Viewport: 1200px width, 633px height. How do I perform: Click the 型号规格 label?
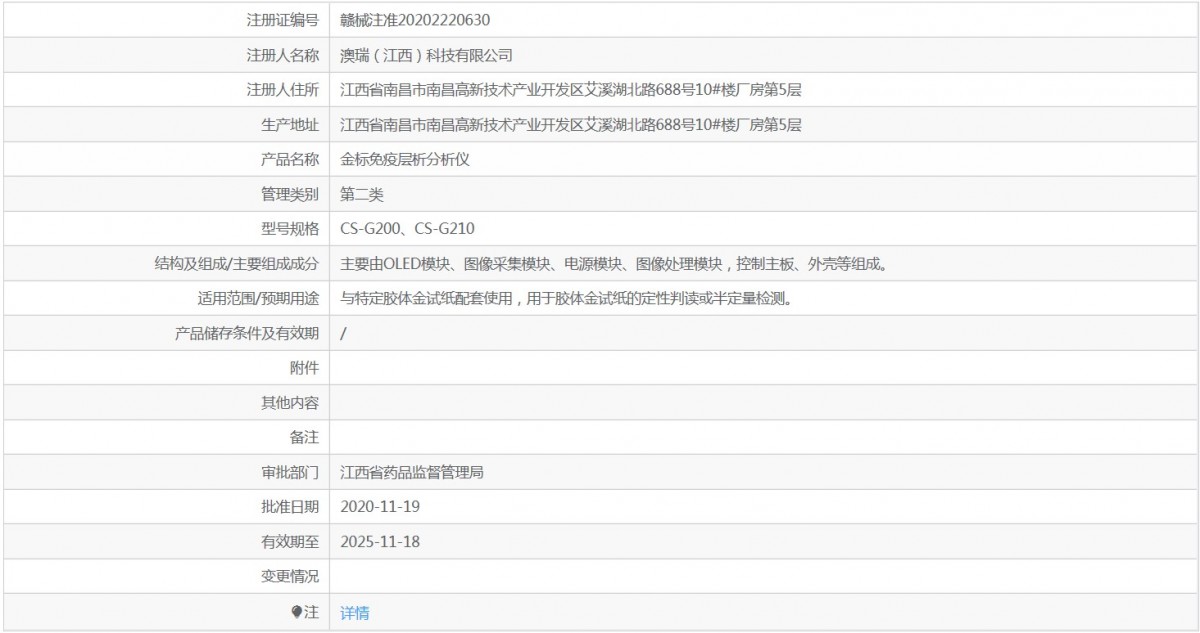click(290, 229)
